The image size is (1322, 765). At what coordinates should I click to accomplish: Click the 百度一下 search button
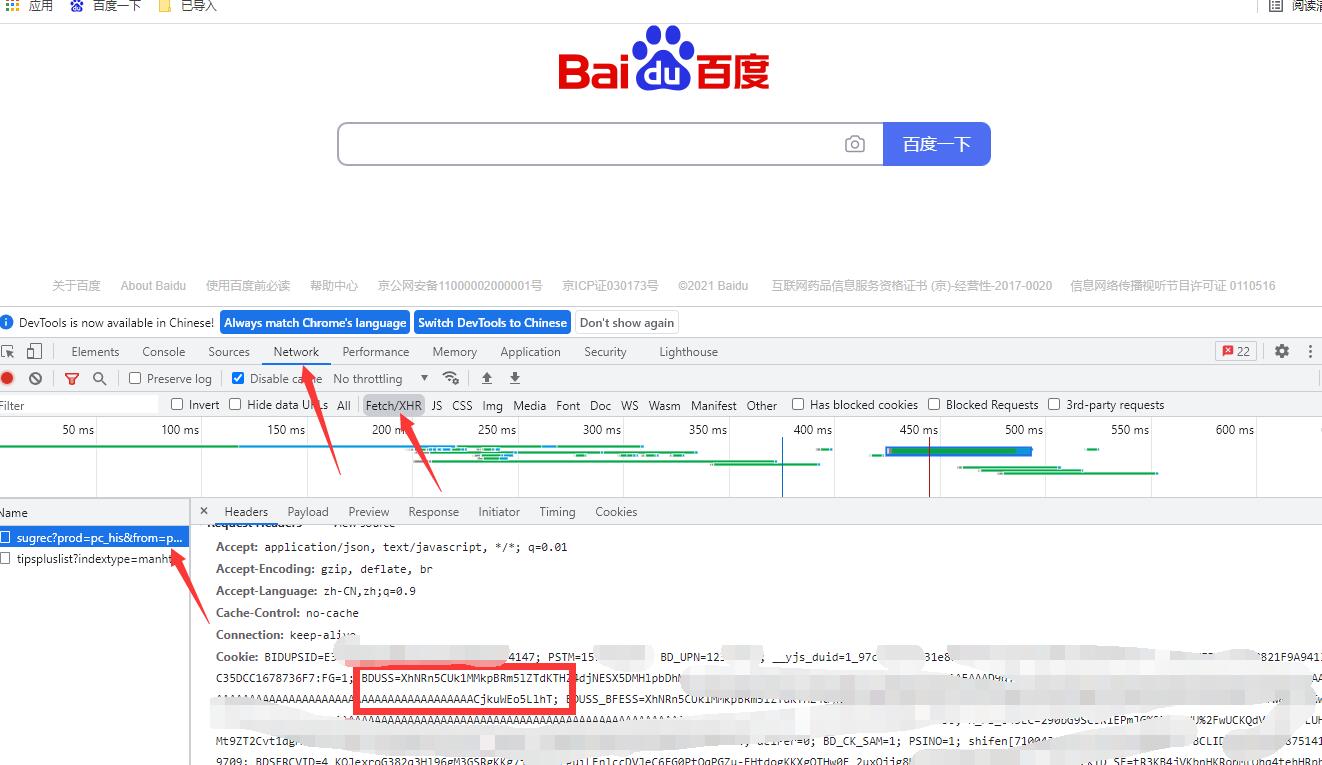click(x=937, y=144)
